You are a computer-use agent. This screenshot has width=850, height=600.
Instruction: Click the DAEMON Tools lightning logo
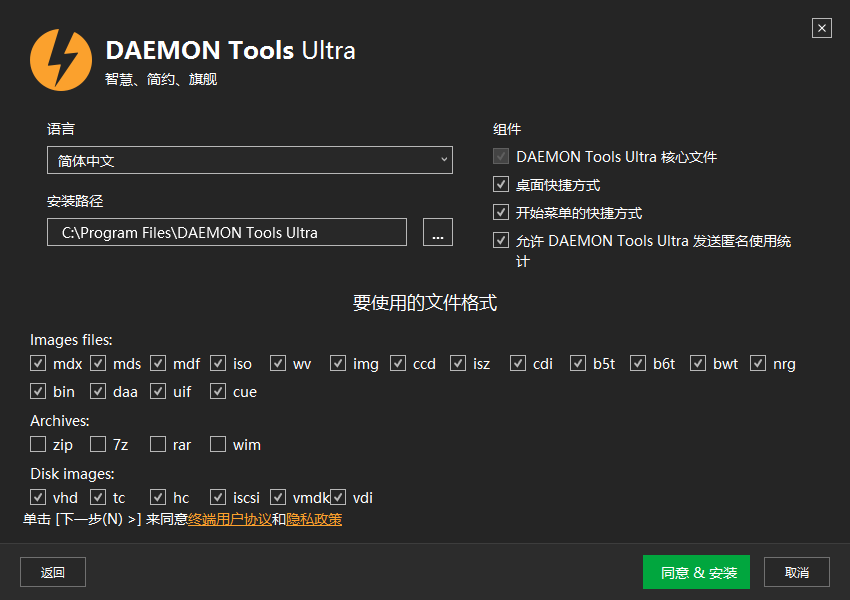[x=61, y=59]
